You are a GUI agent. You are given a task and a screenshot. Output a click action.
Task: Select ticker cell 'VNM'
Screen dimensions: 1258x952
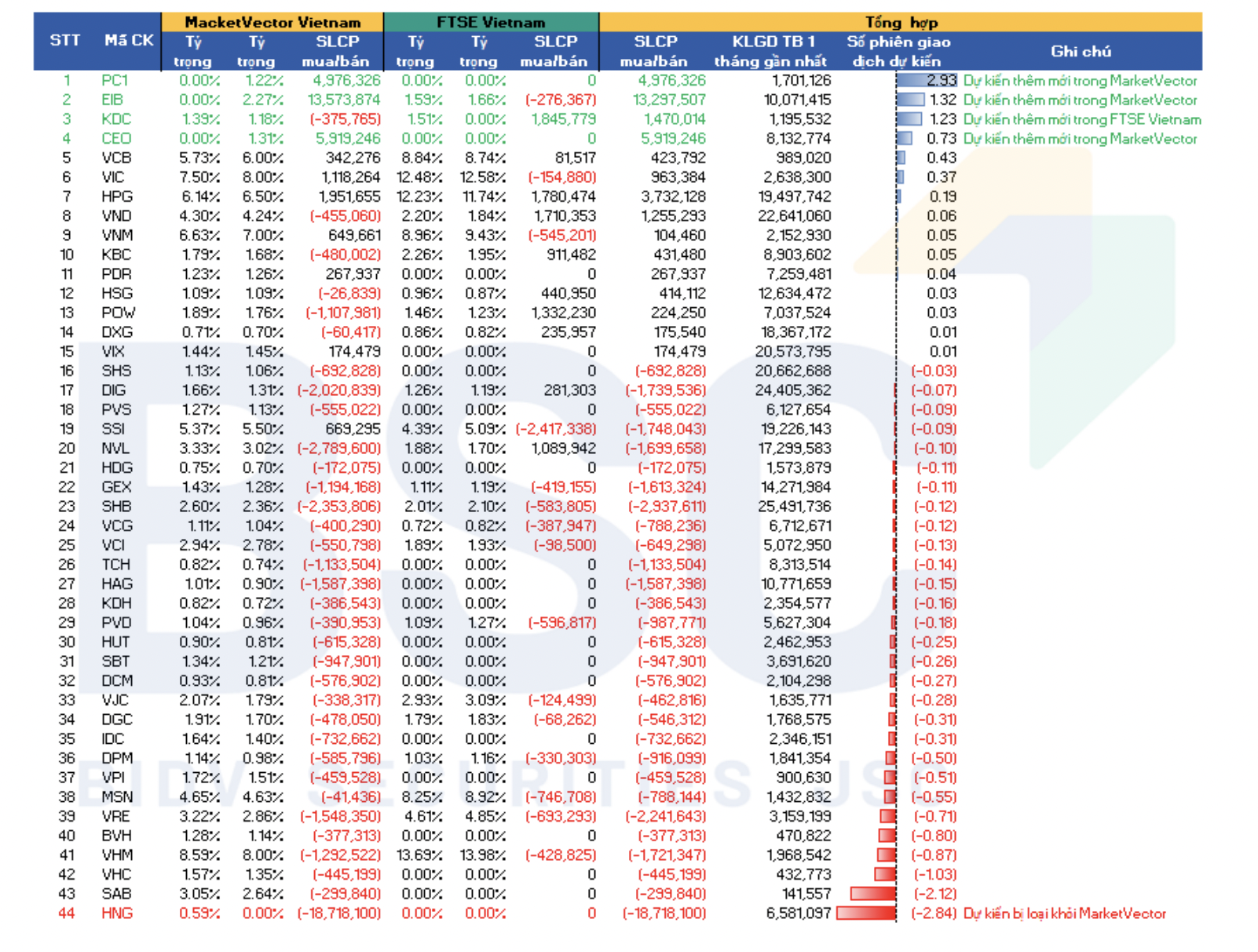click(x=117, y=236)
